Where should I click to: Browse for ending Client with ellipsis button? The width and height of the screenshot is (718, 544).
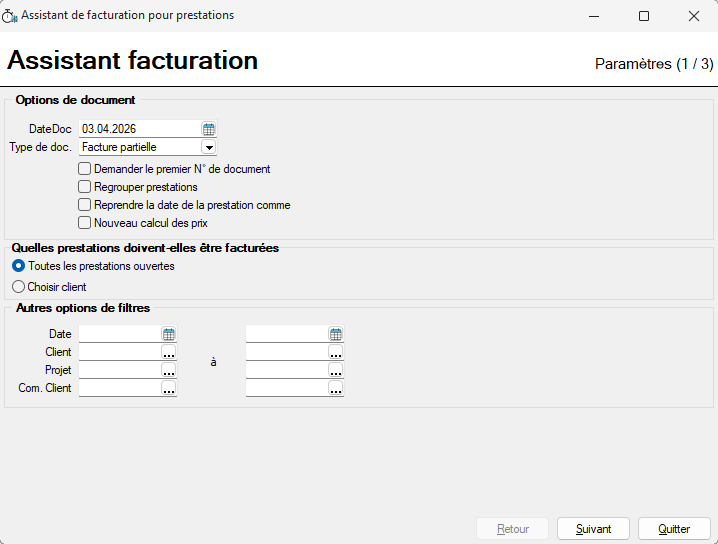336,352
